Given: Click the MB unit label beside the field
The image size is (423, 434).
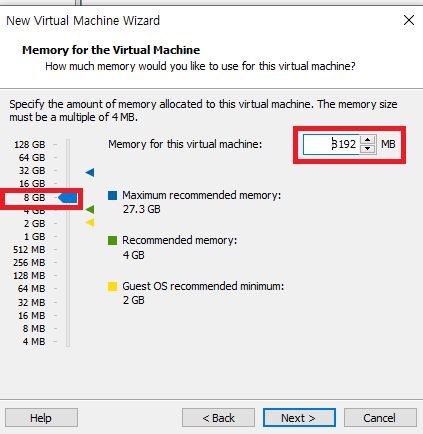Looking at the screenshot, I should pos(388,144).
